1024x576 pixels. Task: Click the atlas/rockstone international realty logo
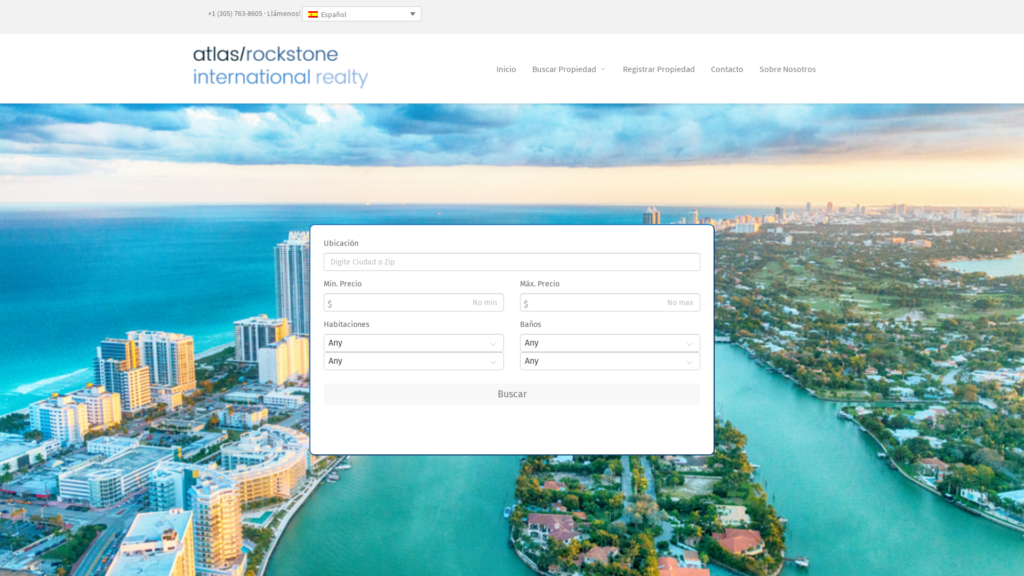click(x=280, y=66)
